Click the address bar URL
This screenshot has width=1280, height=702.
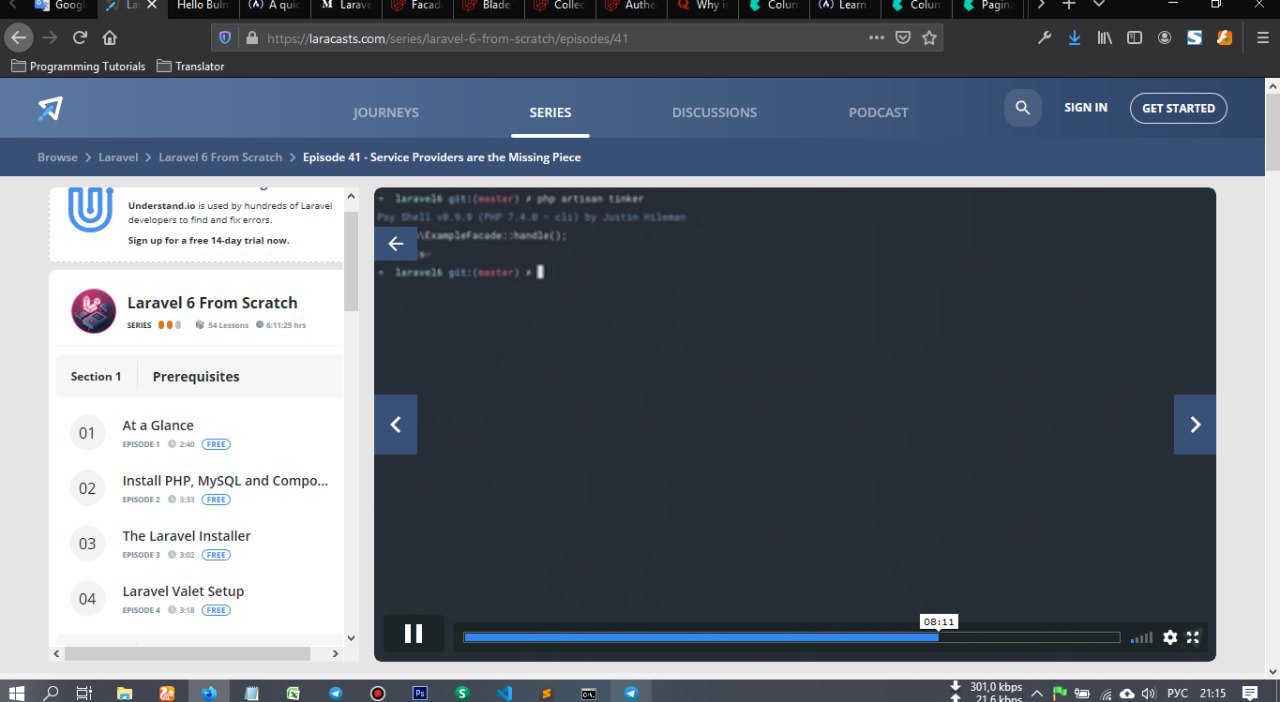[x=448, y=38]
